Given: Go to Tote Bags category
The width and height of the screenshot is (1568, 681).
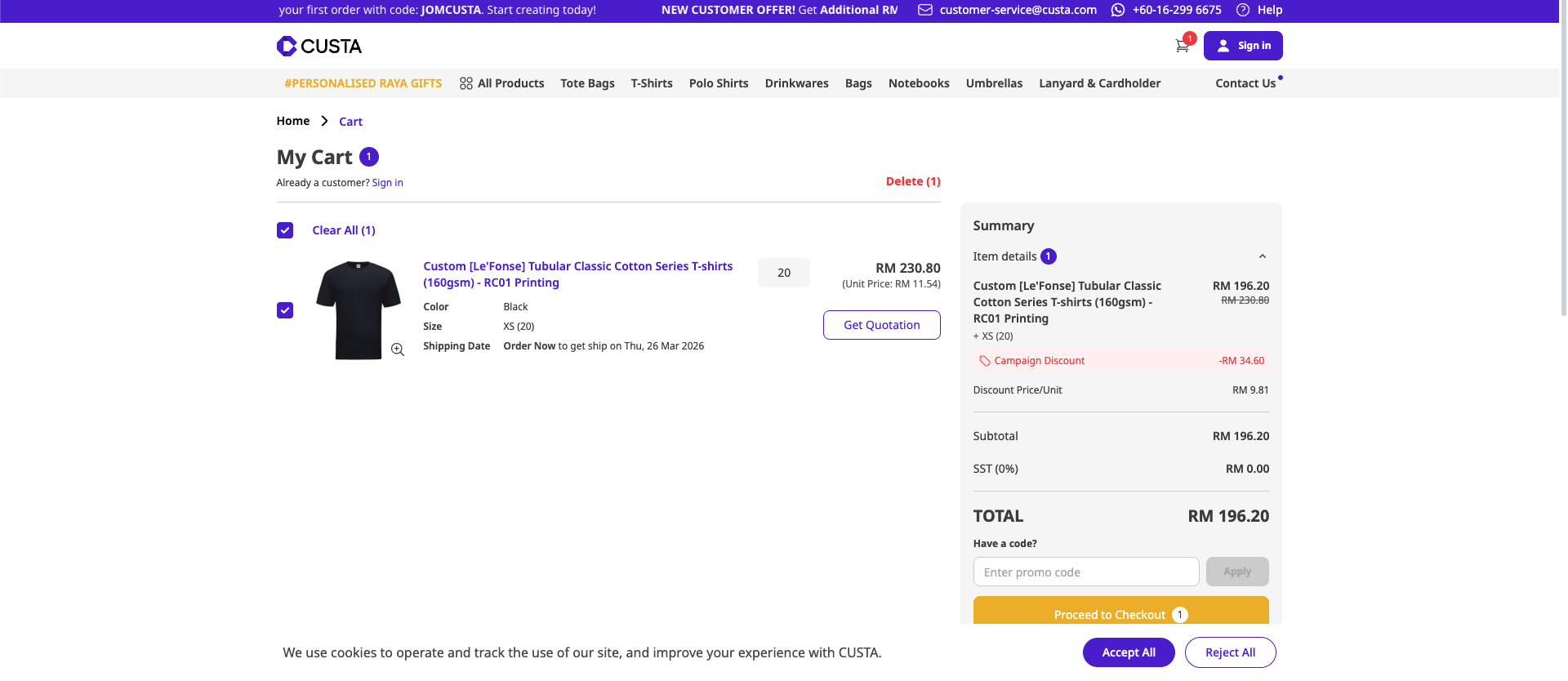Looking at the screenshot, I should [x=587, y=83].
